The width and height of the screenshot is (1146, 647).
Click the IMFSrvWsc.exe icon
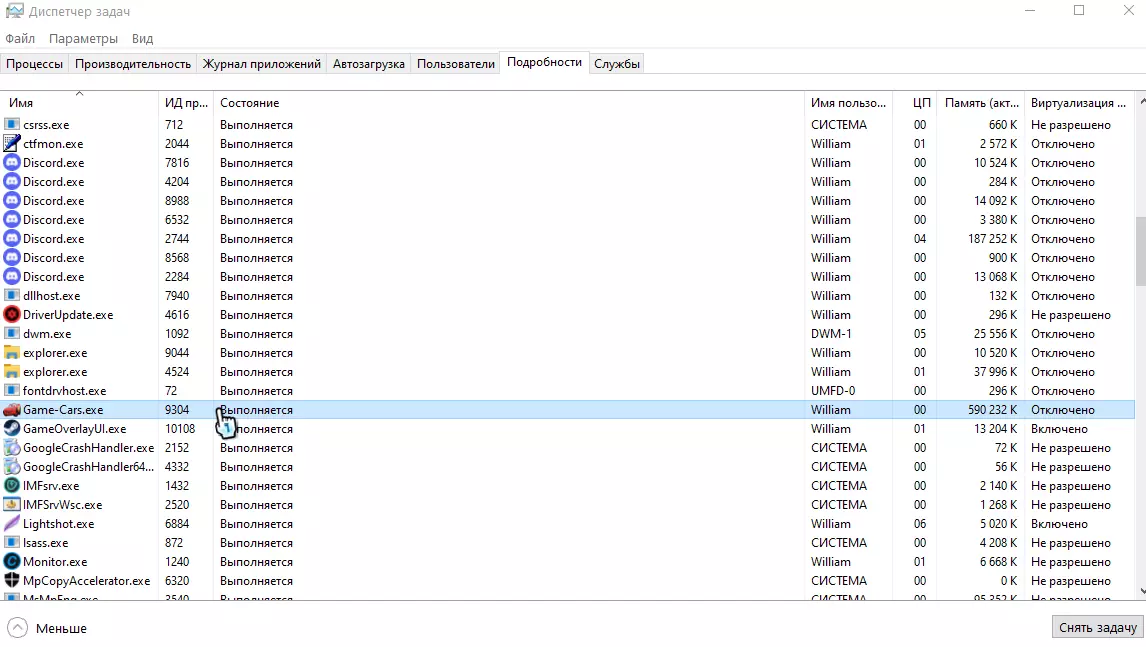click(x=12, y=505)
